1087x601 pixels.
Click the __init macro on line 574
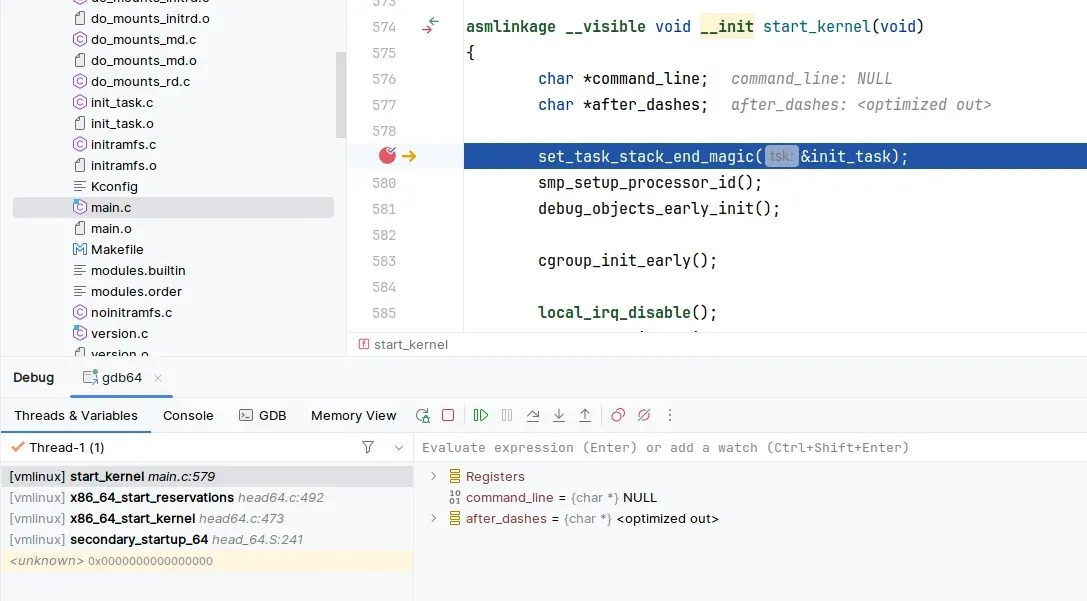click(x=727, y=26)
